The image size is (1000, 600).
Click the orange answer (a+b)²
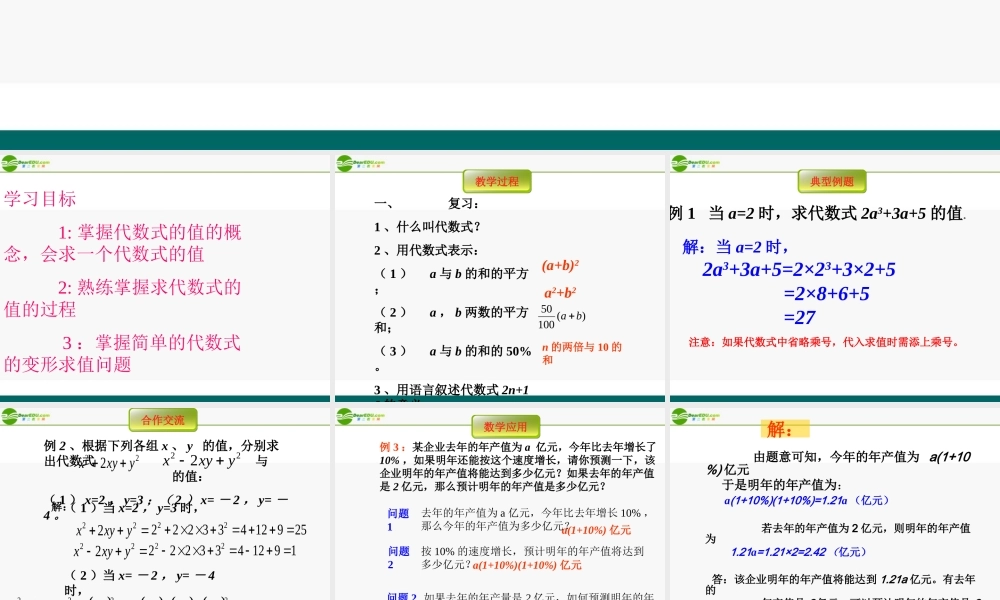click(561, 266)
